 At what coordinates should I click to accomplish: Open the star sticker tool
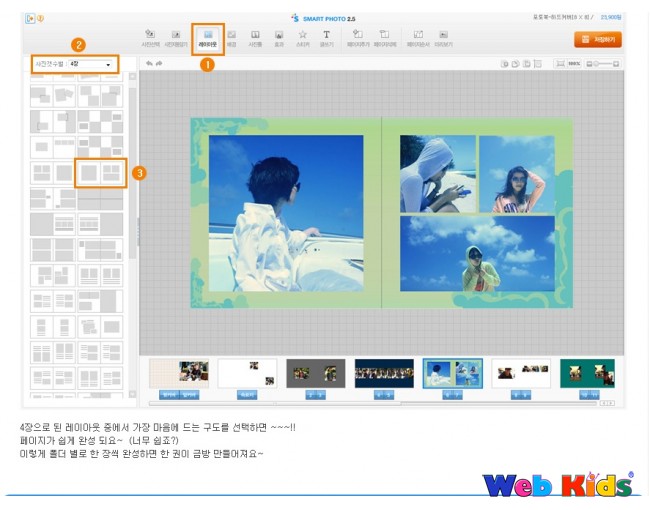pyautogui.click(x=302, y=38)
